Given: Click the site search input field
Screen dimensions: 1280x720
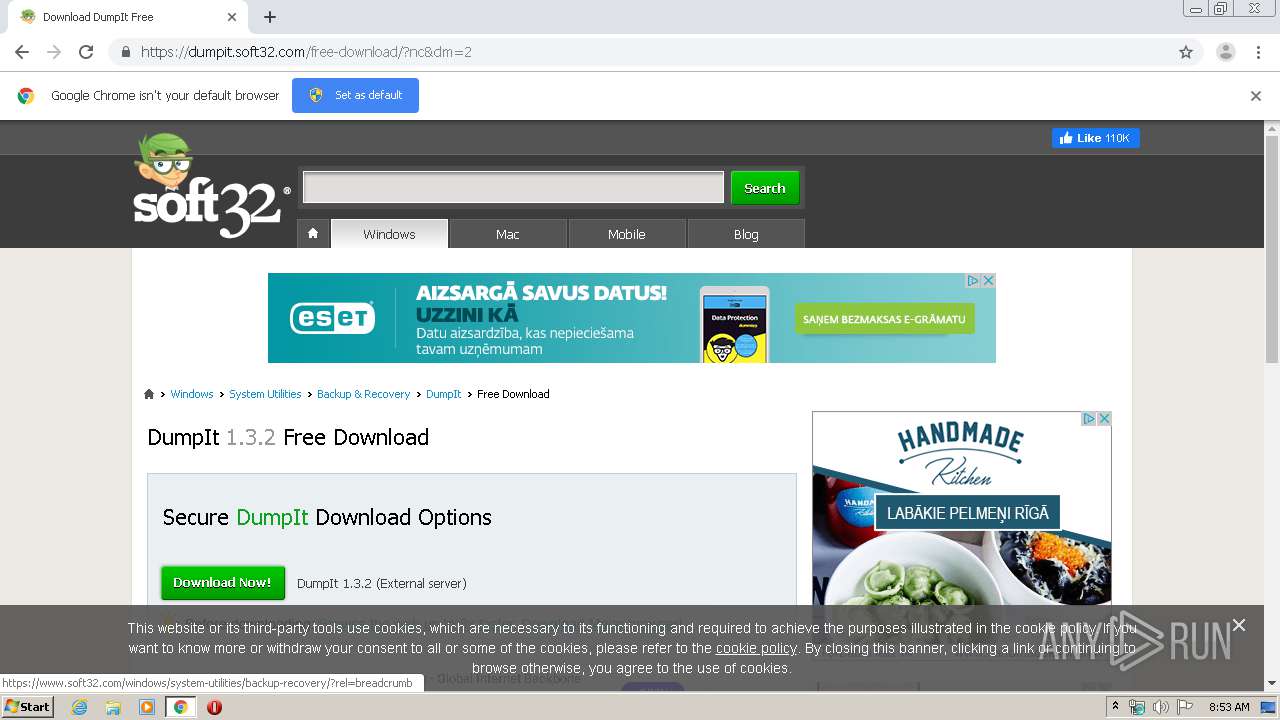Looking at the screenshot, I should [x=513, y=187].
